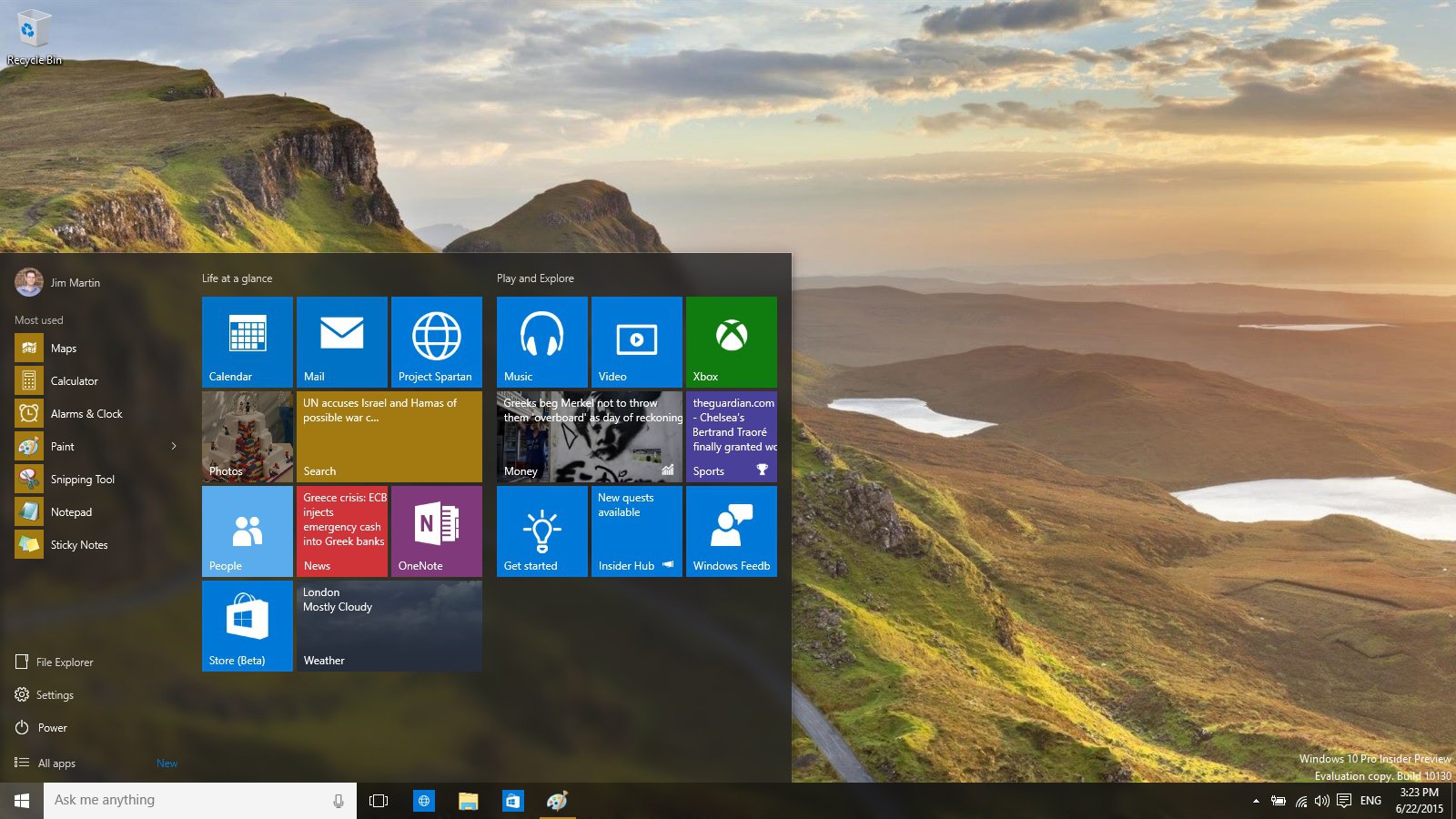Image resolution: width=1456 pixels, height=819 pixels.
Task: Open the Music tile
Action: [x=542, y=342]
